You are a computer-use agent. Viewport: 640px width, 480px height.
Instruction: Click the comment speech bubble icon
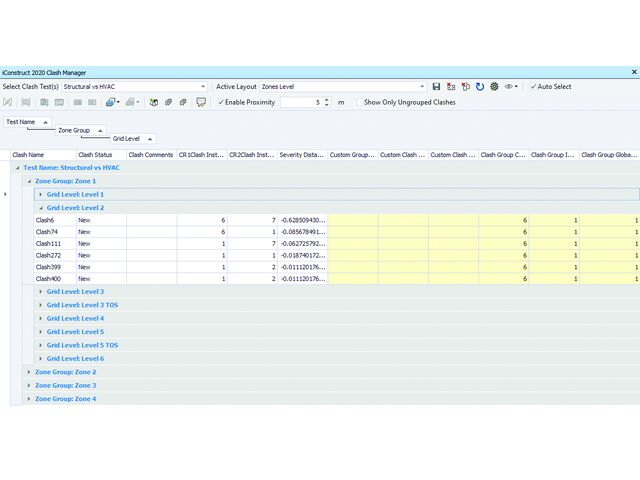[x=201, y=102]
